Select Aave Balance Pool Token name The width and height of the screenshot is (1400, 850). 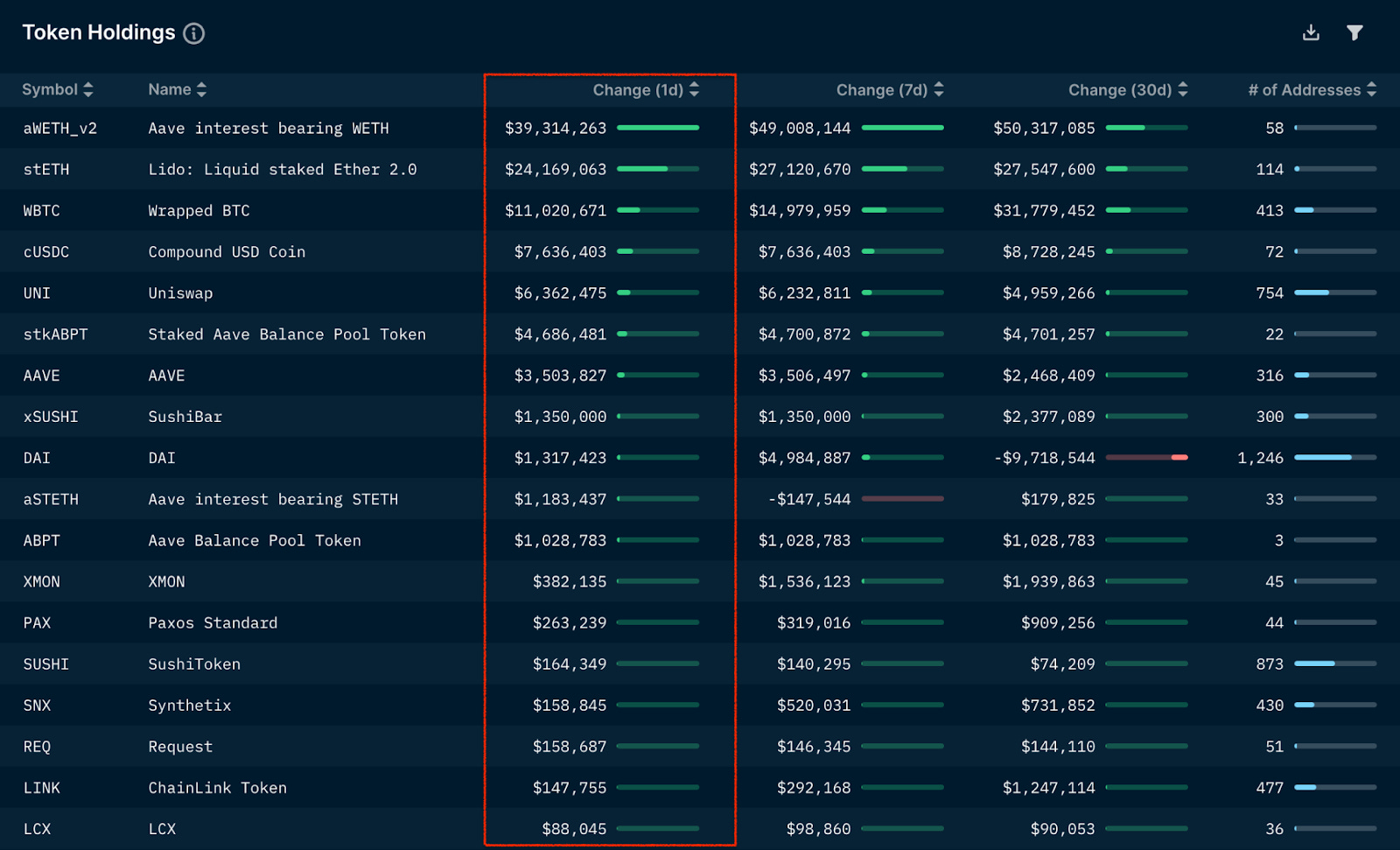click(255, 540)
